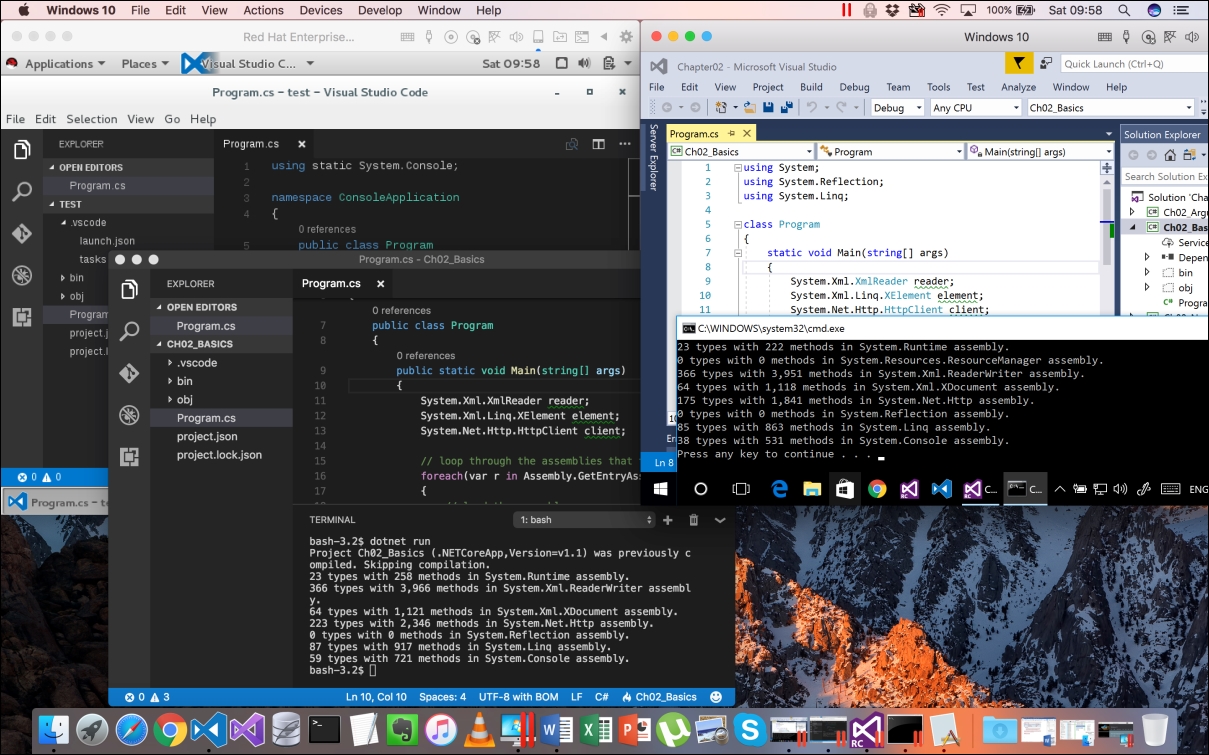The width and height of the screenshot is (1209, 755).
Task: Open launch.json in the TEST explorer tree
Action: pos(107,241)
